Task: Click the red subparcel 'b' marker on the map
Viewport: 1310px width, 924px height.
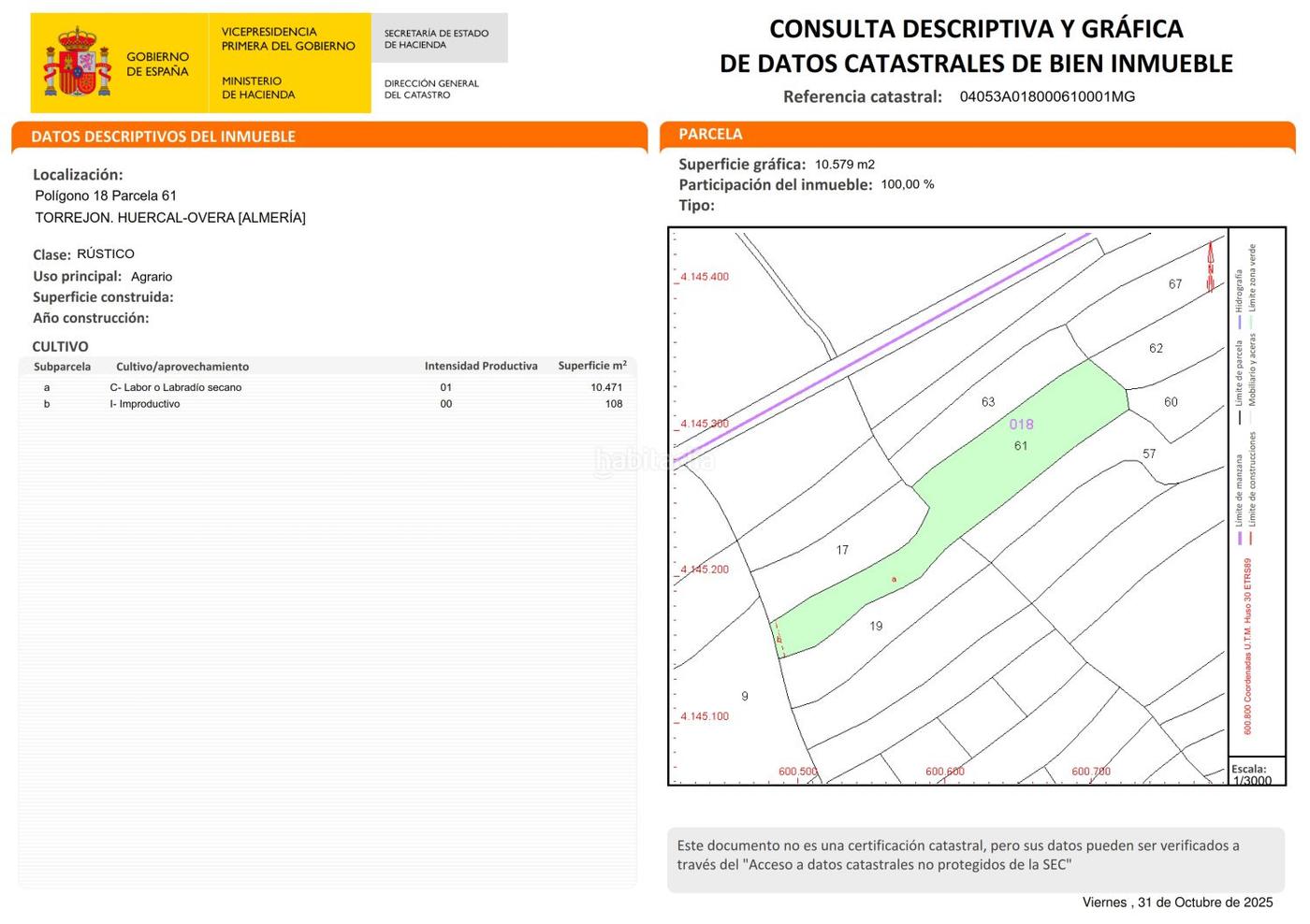Action: 779,640
